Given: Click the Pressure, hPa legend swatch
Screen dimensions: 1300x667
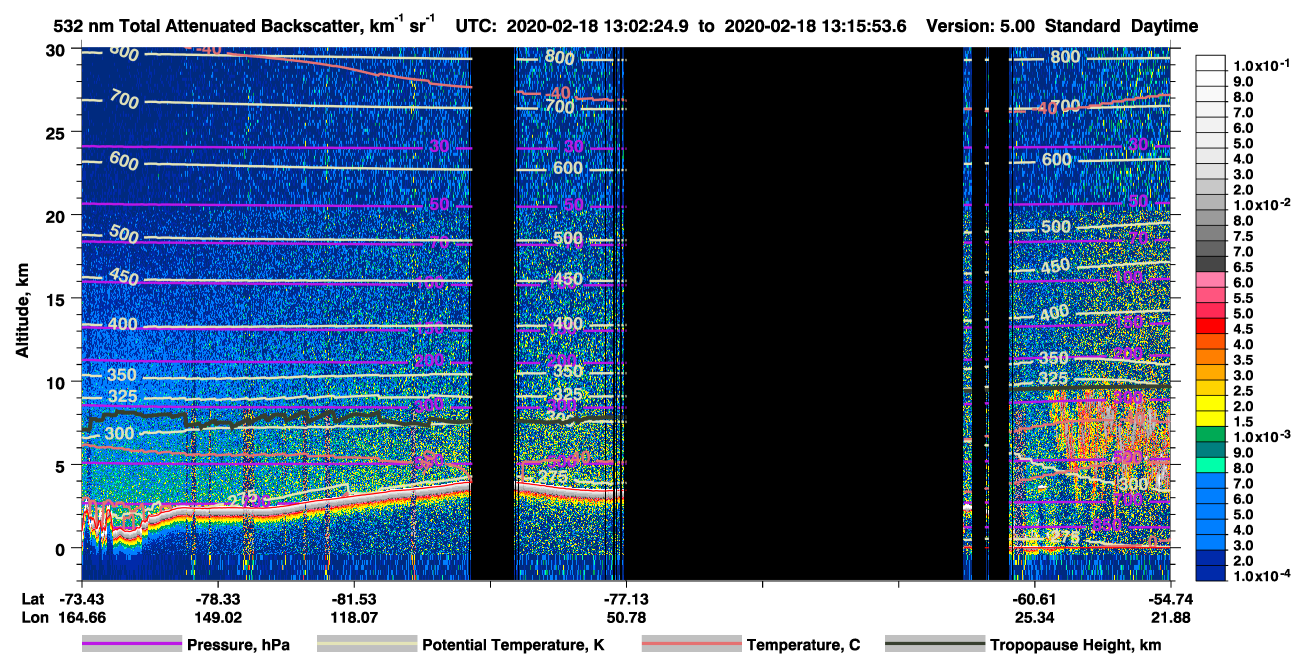Looking at the screenshot, I should (x=131, y=645).
